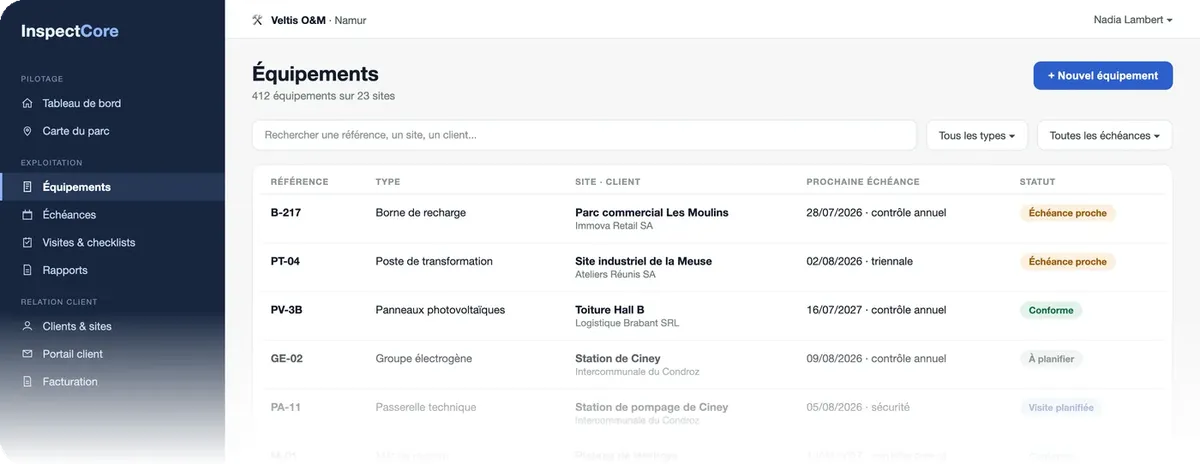The width and height of the screenshot is (1200, 464).
Task: Sort by PROCHAINE ÉCHÉANCE column header
Action: tap(862, 182)
